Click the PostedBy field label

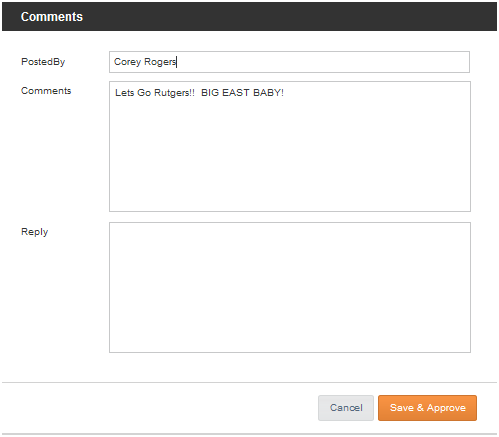click(43, 62)
